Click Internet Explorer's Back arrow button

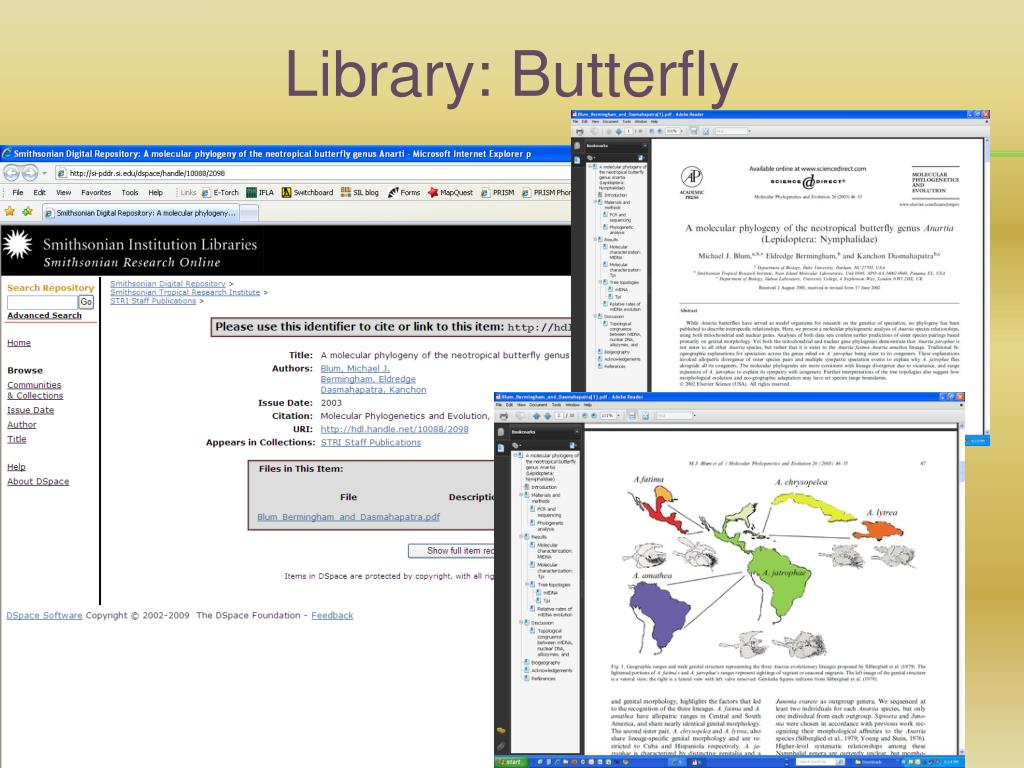(x=11, y=173)
